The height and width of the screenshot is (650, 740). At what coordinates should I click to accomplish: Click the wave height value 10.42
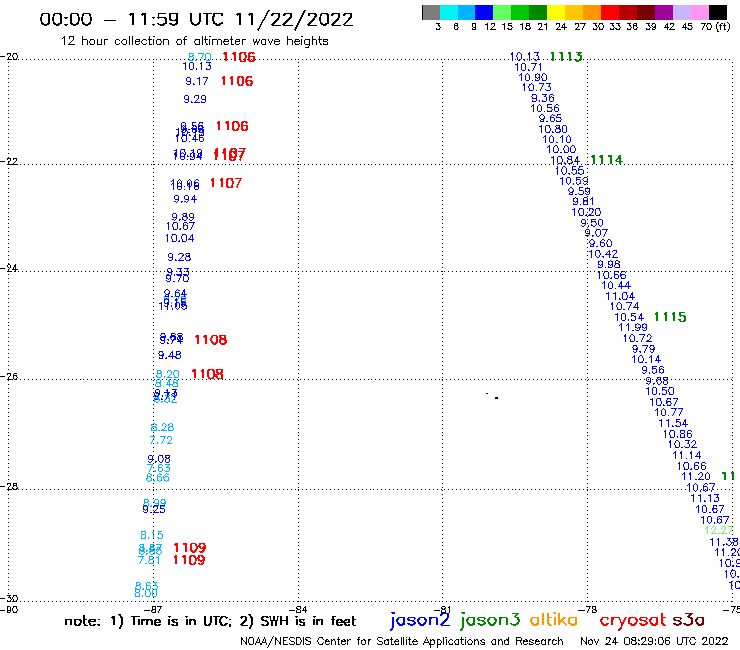pos(603,254)
